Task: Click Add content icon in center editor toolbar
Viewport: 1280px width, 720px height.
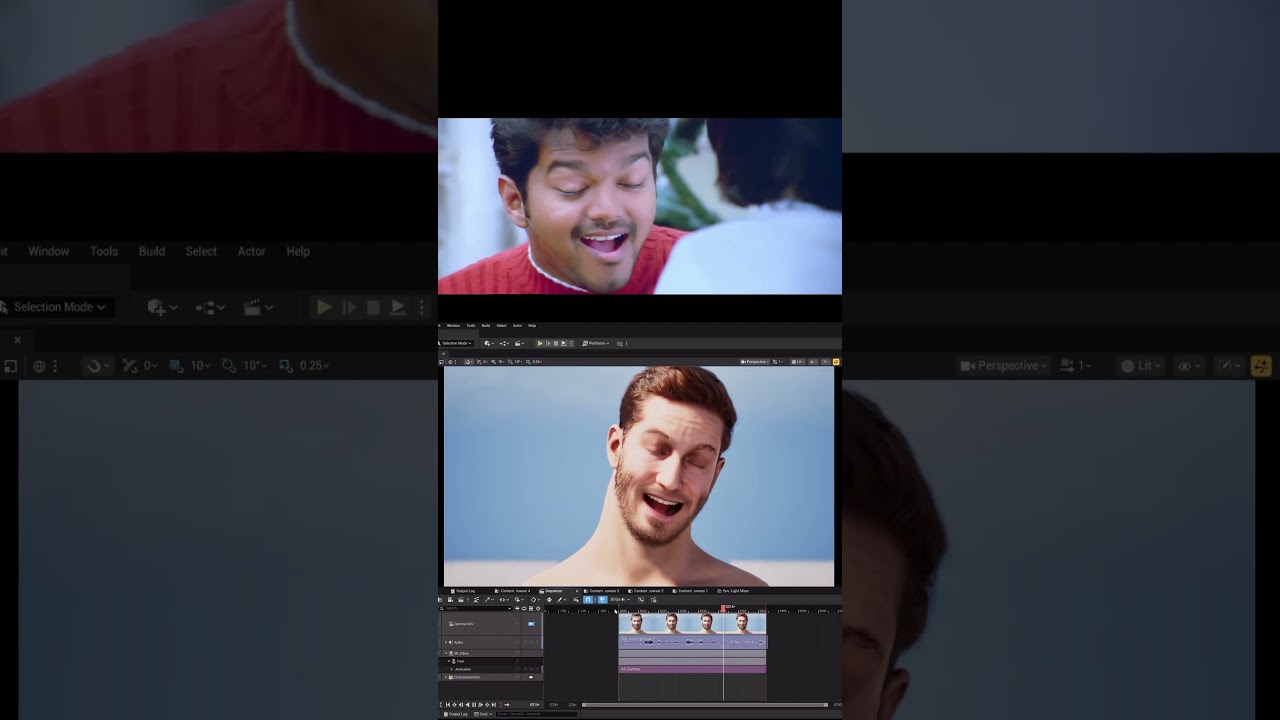Action: click(488, 343)
